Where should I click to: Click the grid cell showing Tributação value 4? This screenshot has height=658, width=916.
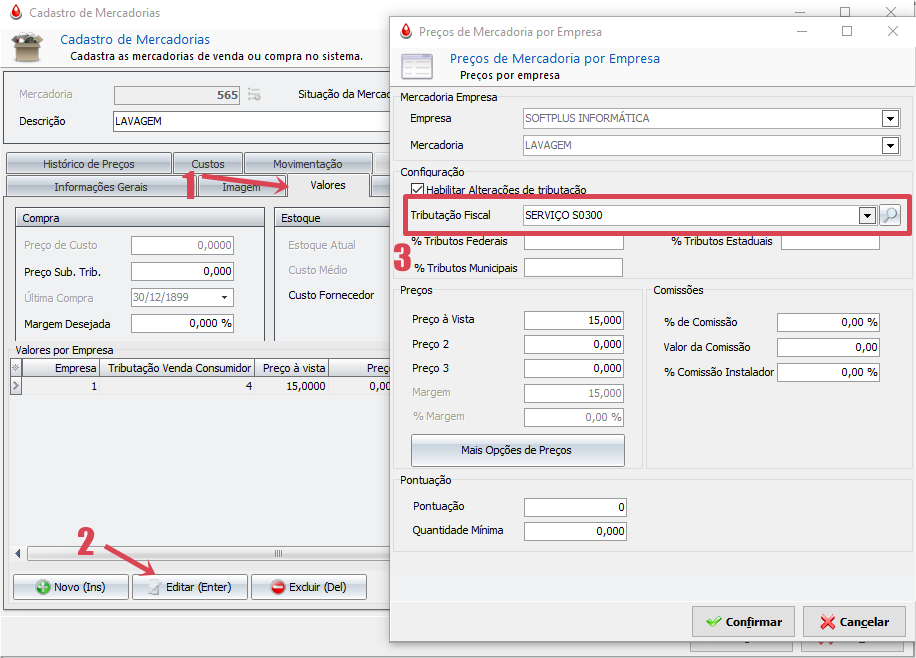178,386
